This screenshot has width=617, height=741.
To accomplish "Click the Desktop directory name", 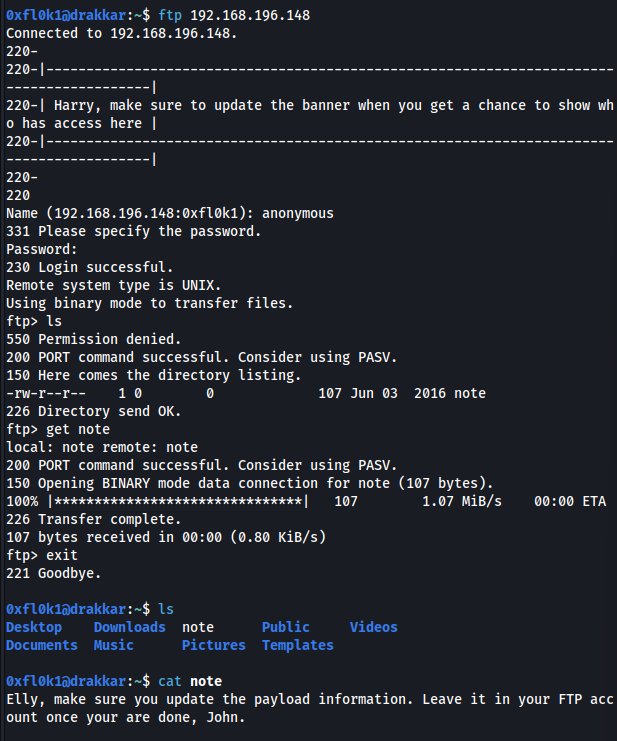I will pos(34,628).
